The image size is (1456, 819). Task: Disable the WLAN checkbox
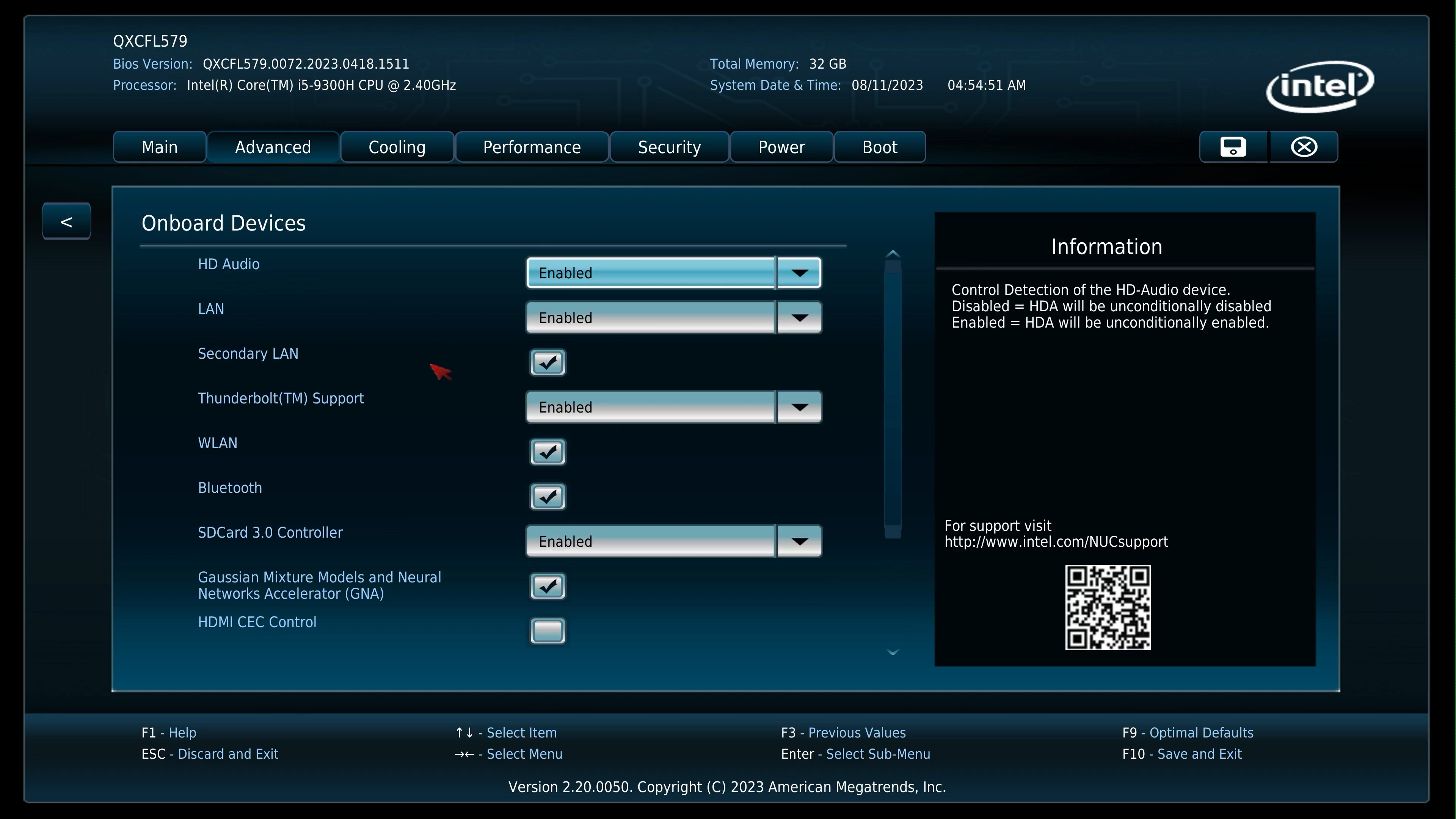click(x=547, y=452)
